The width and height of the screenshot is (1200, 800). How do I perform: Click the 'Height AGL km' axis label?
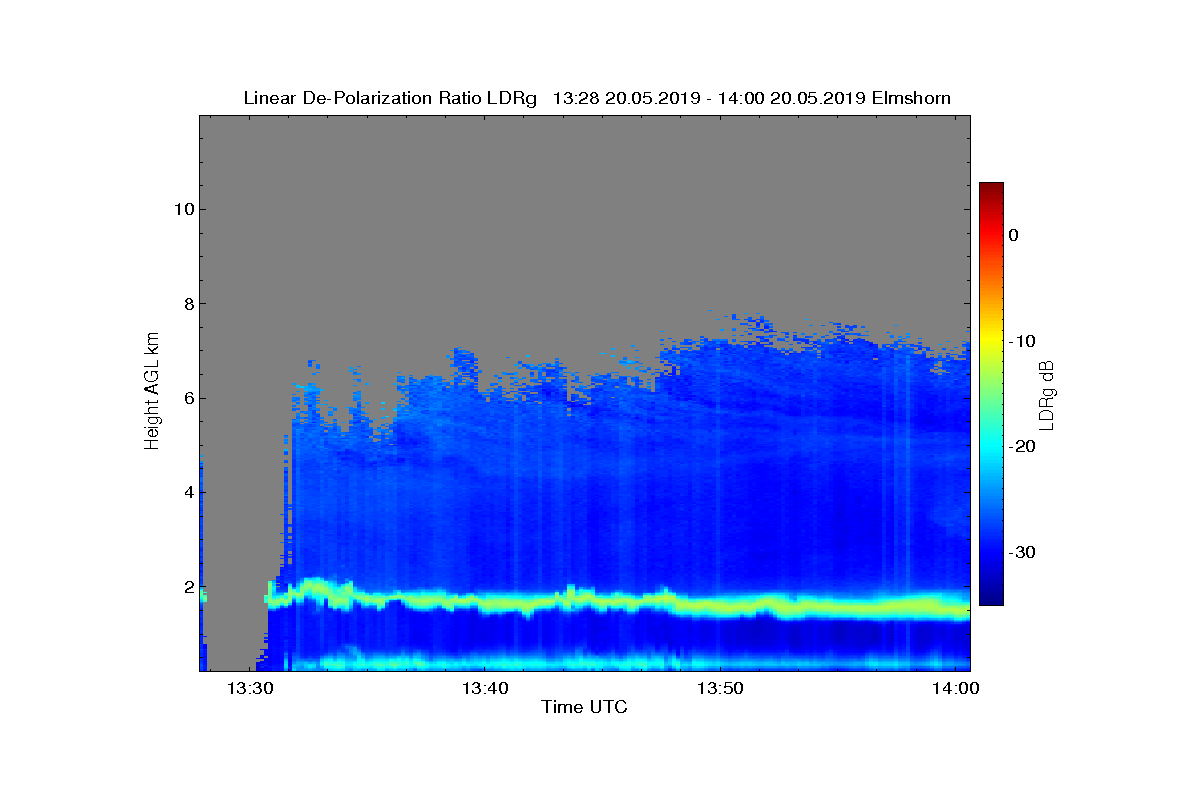[x=153, y=393]
